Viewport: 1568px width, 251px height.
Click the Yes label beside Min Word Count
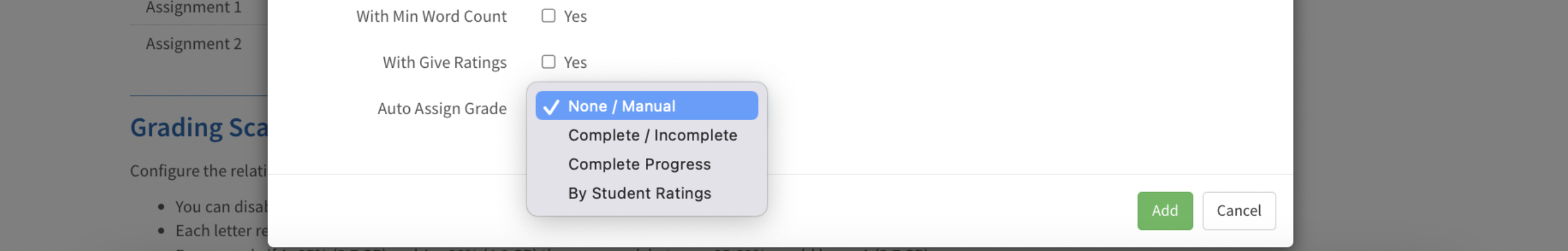click(x=575, y=16)
